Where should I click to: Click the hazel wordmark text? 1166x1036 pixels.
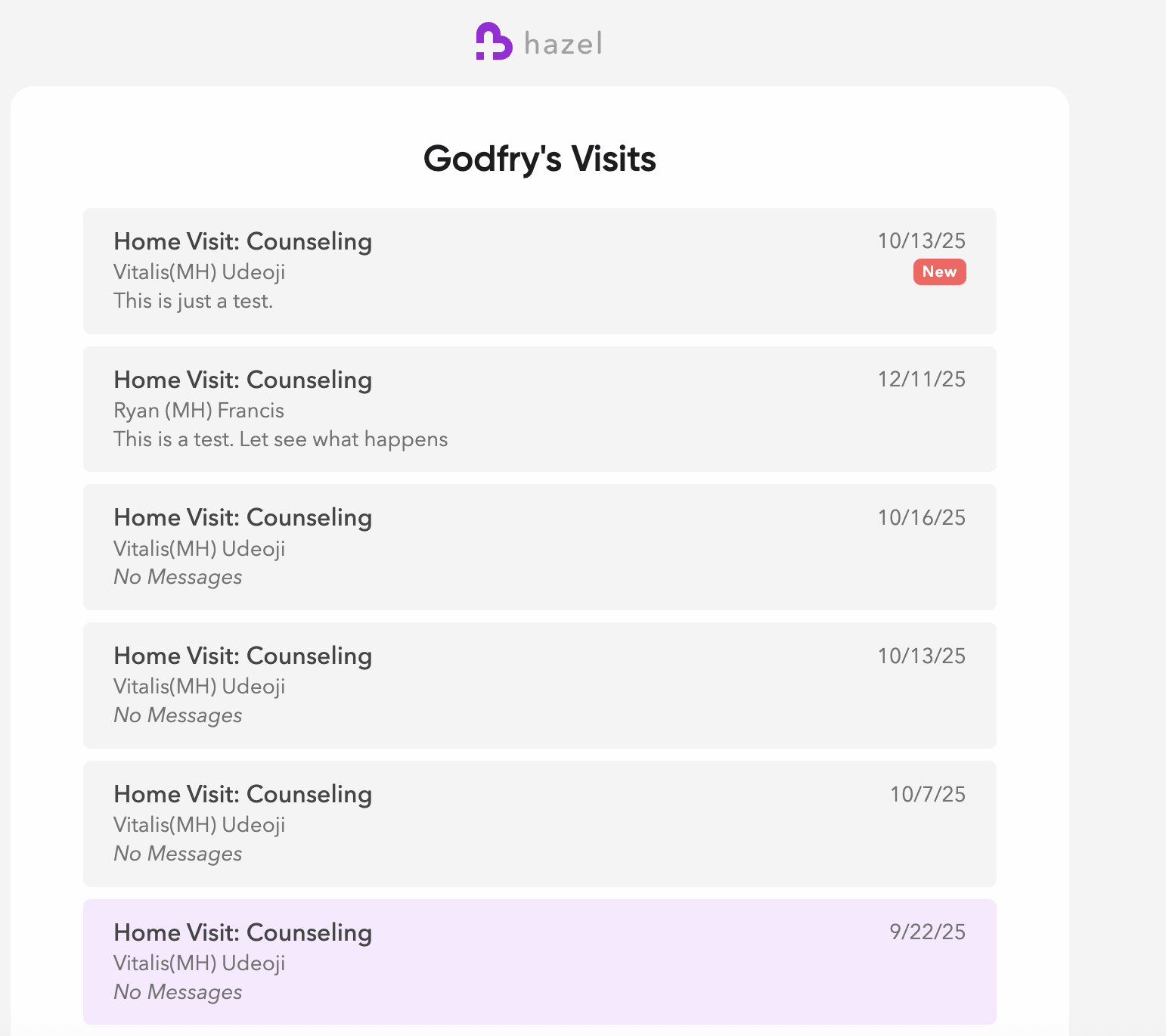(x=563, y=44)
